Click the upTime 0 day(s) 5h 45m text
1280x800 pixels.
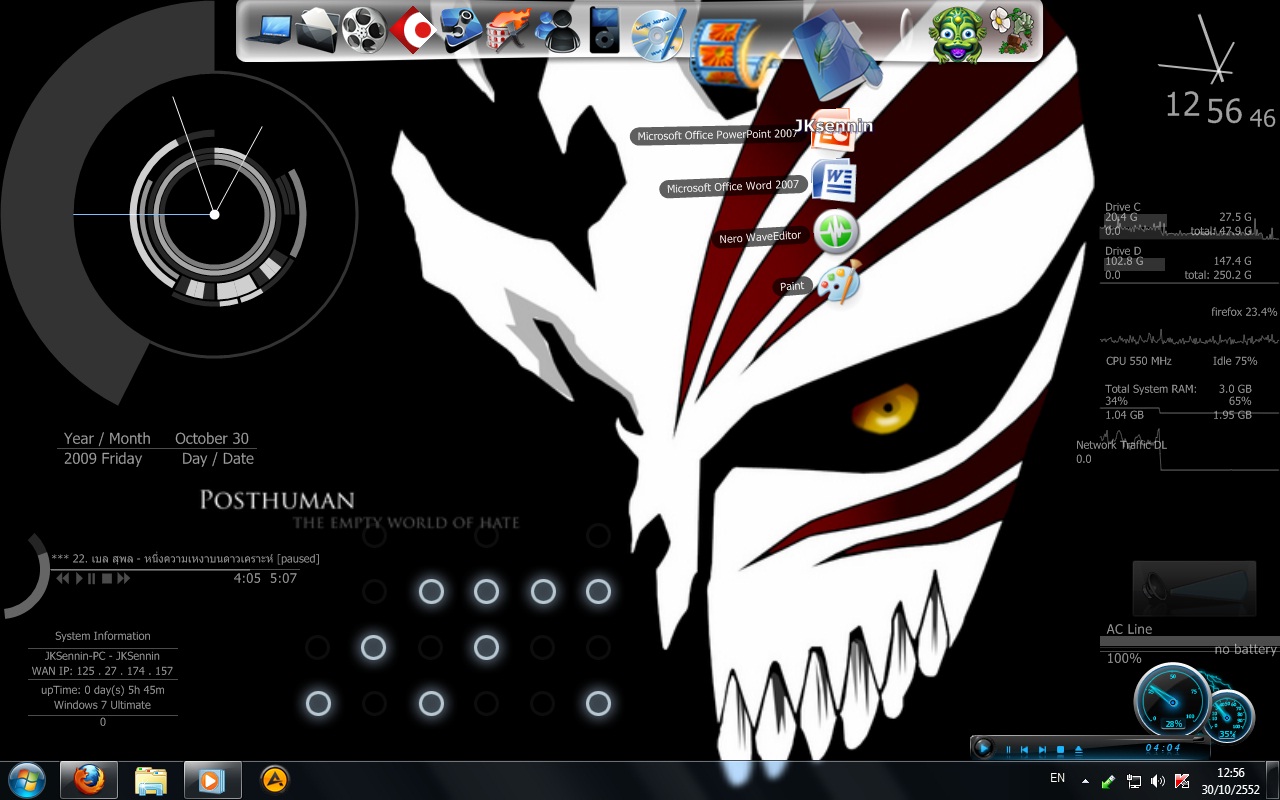[103, 690]
